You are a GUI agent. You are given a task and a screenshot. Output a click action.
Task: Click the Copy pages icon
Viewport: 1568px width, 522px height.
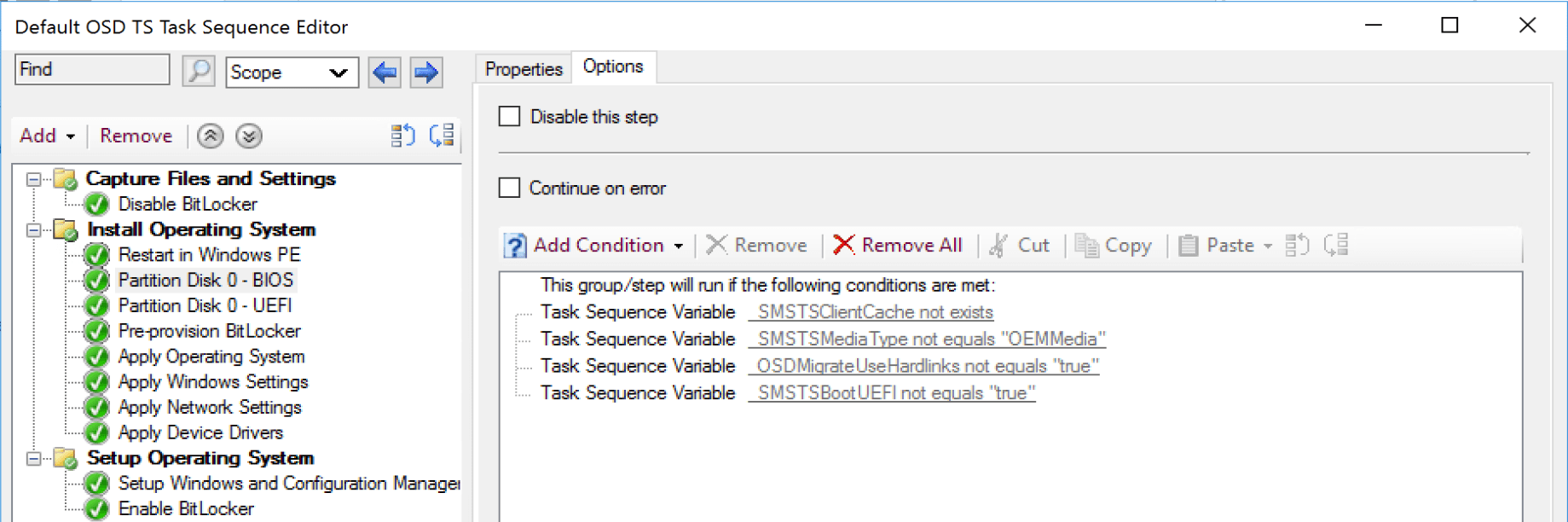click(x=1086, y=246)
